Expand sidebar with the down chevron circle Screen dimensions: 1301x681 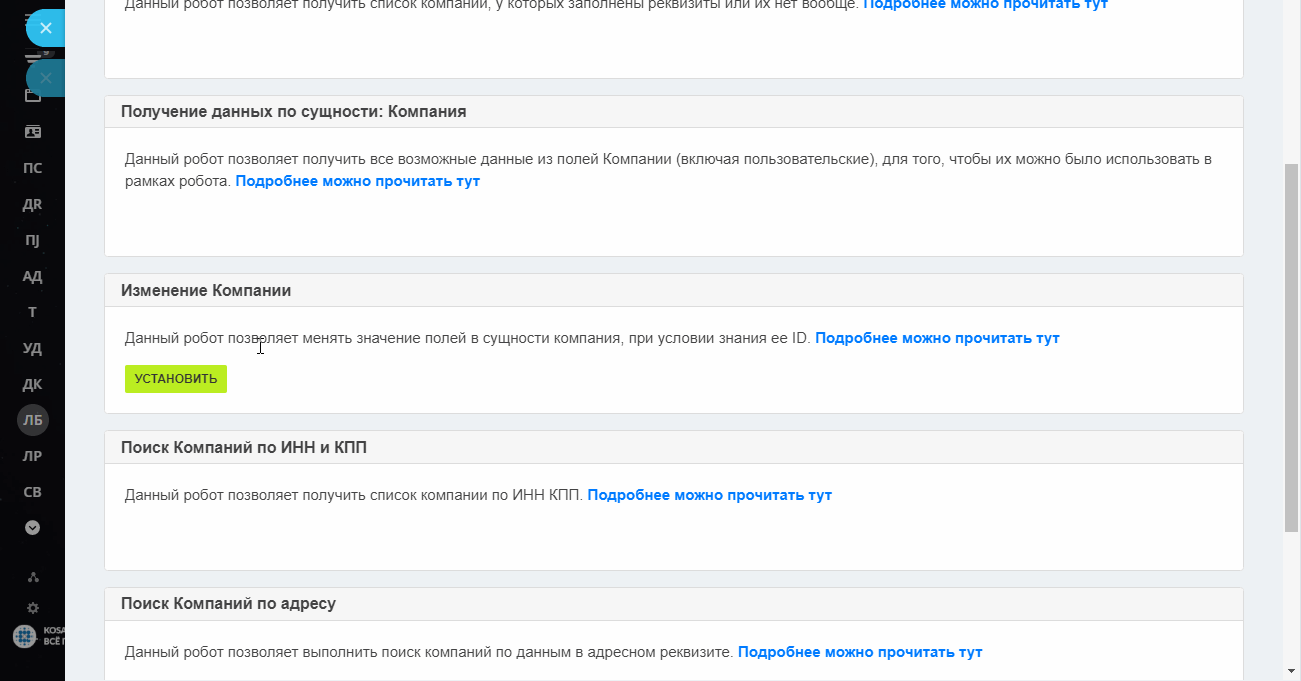(x=33, y=527)
